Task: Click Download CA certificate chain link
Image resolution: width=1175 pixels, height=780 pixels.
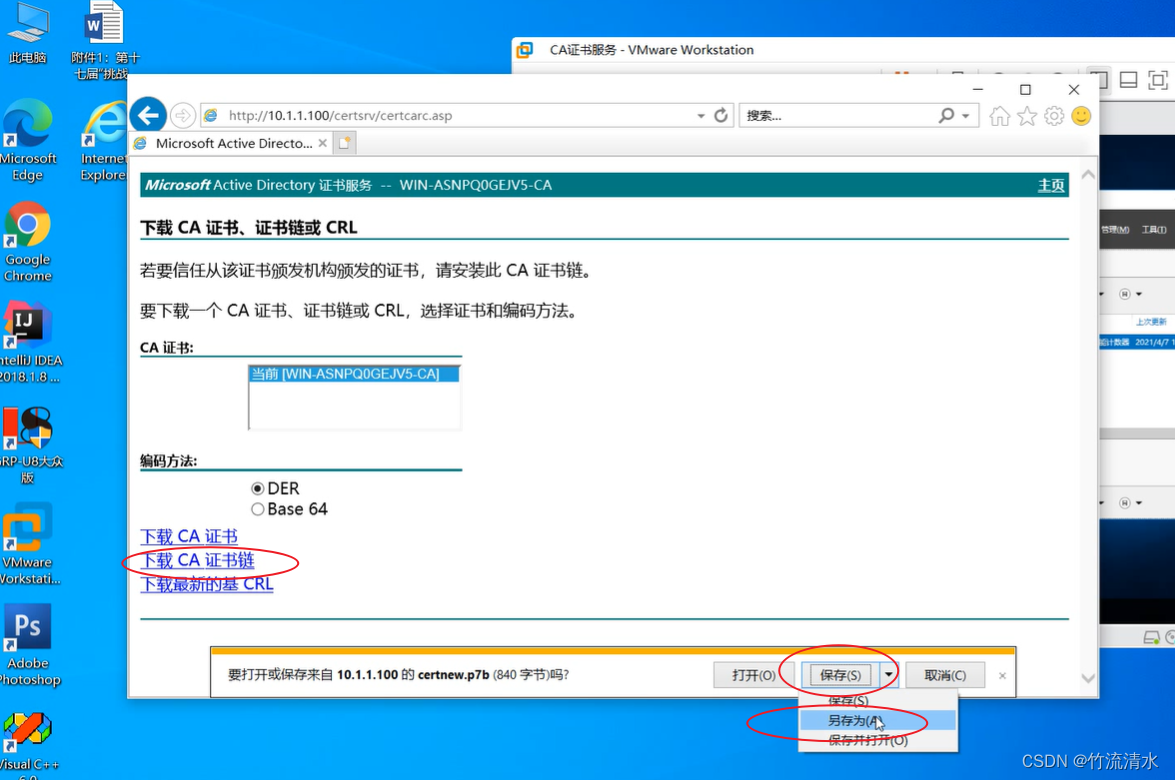Action: (x=197, y=560)
